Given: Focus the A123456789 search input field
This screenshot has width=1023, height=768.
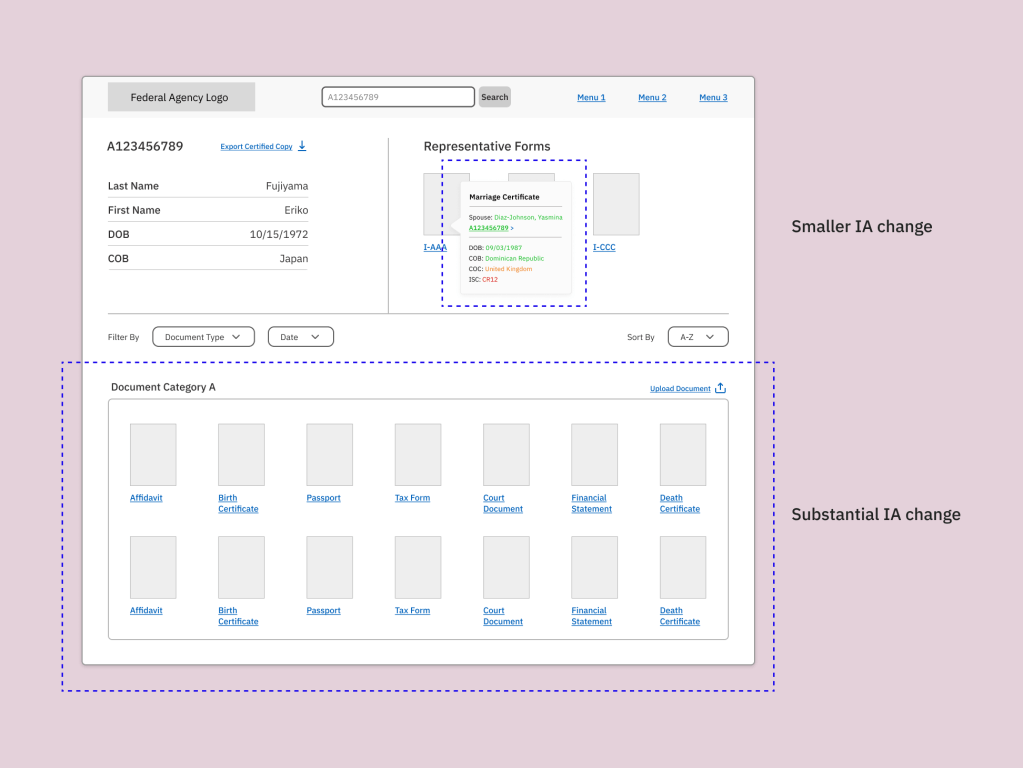Looking at the screenshot, I should click(x=397, y=97).
